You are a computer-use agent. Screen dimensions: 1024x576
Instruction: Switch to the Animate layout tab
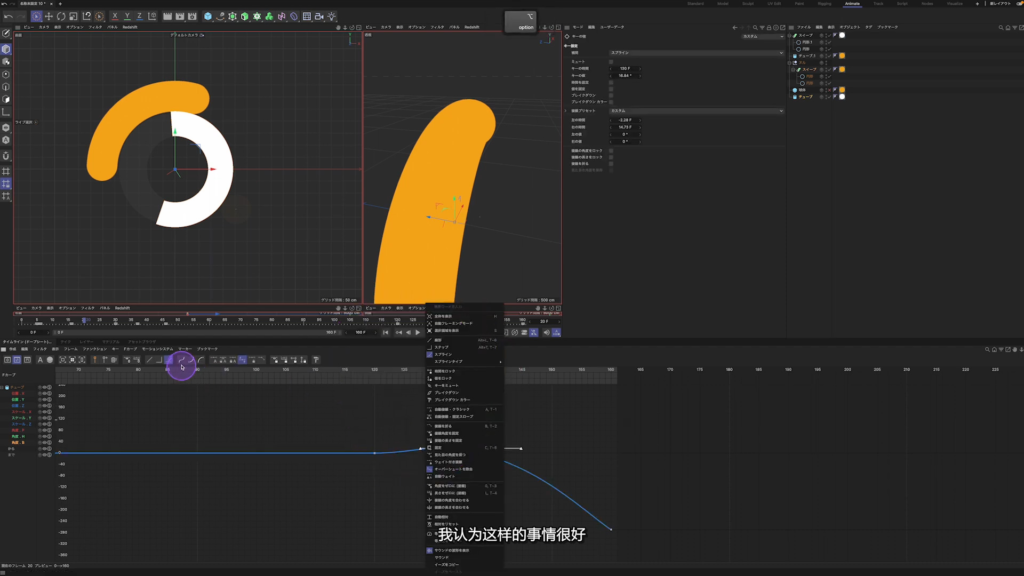click(x=852, y=3)
